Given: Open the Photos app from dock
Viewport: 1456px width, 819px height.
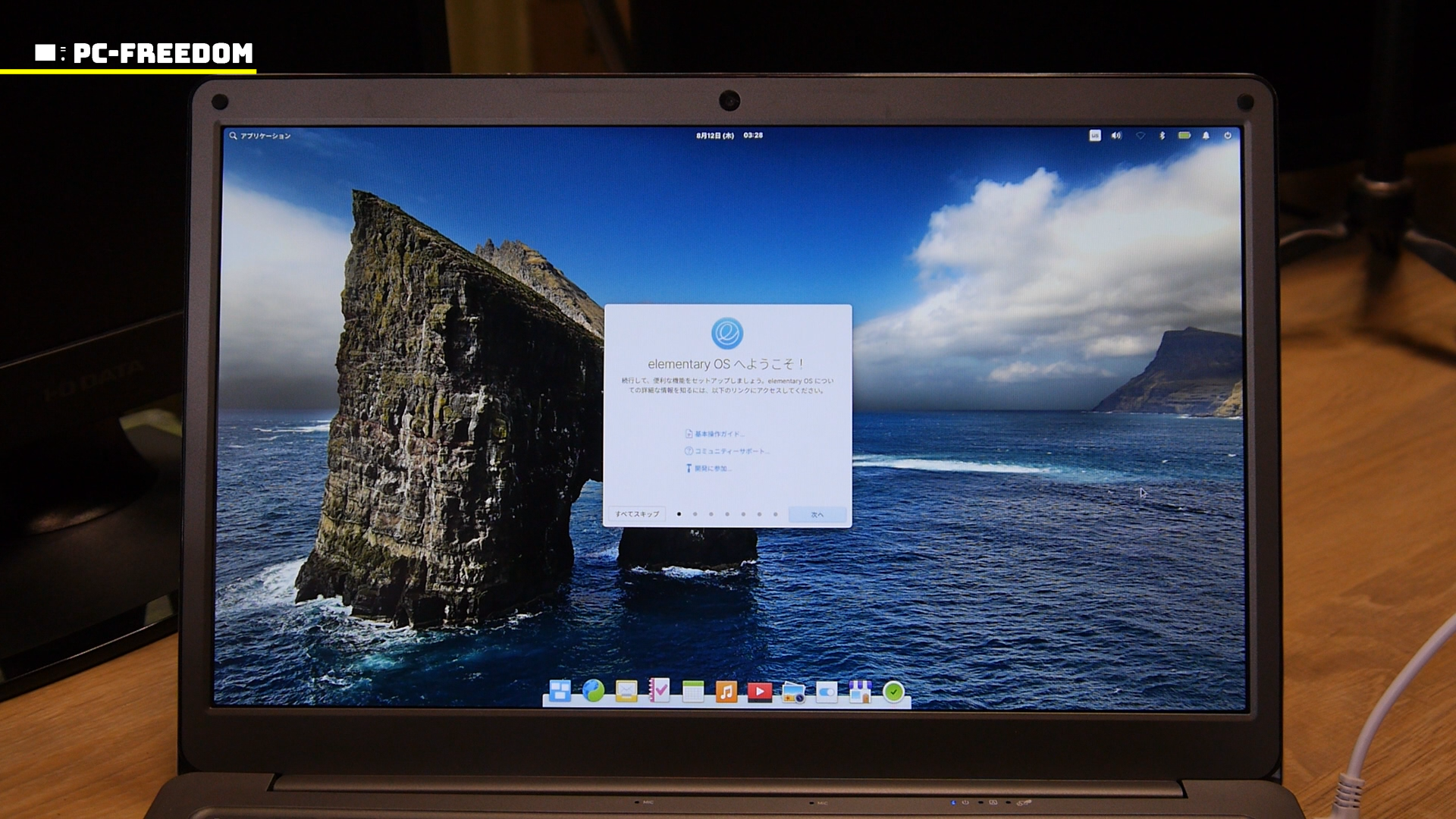Looking at the screenshot, I should (x=793, y=692).
